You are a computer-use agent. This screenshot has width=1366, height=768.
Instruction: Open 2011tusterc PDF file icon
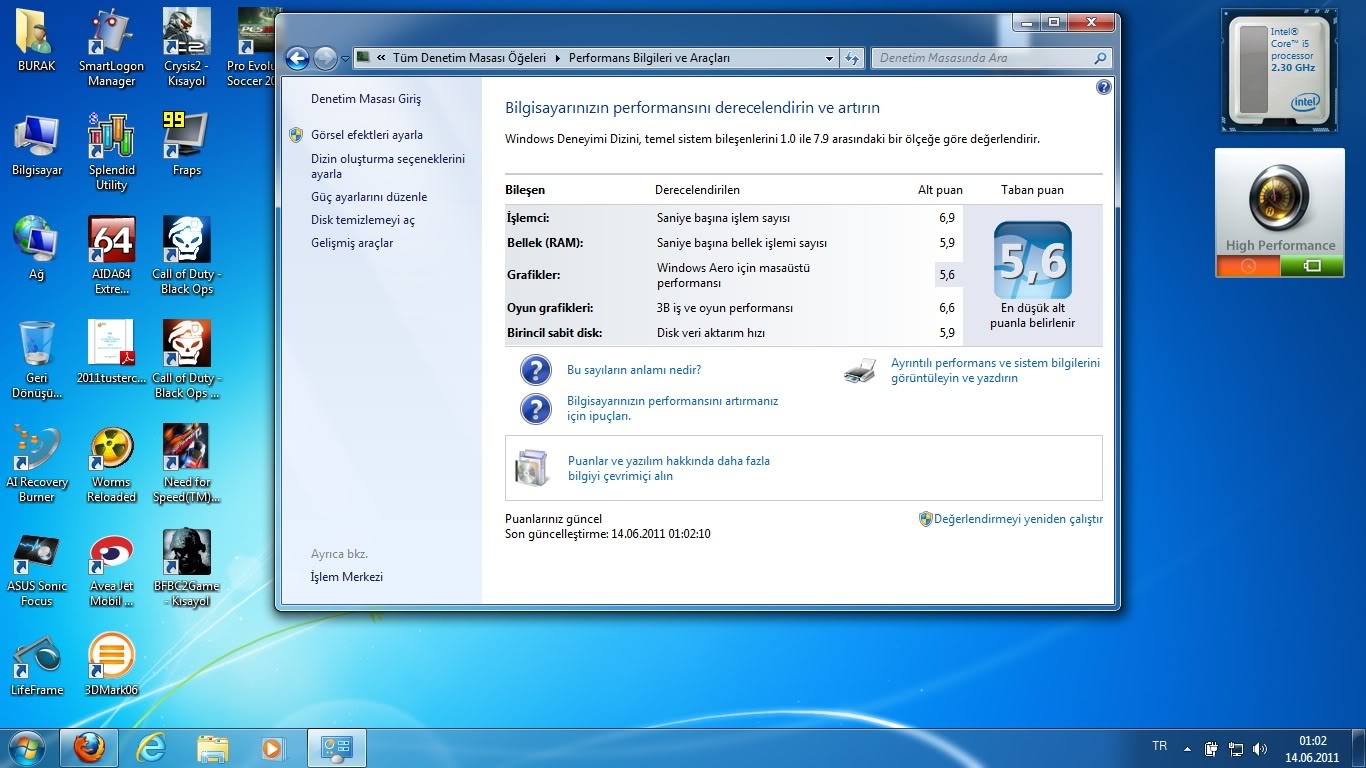pos(111,352)
